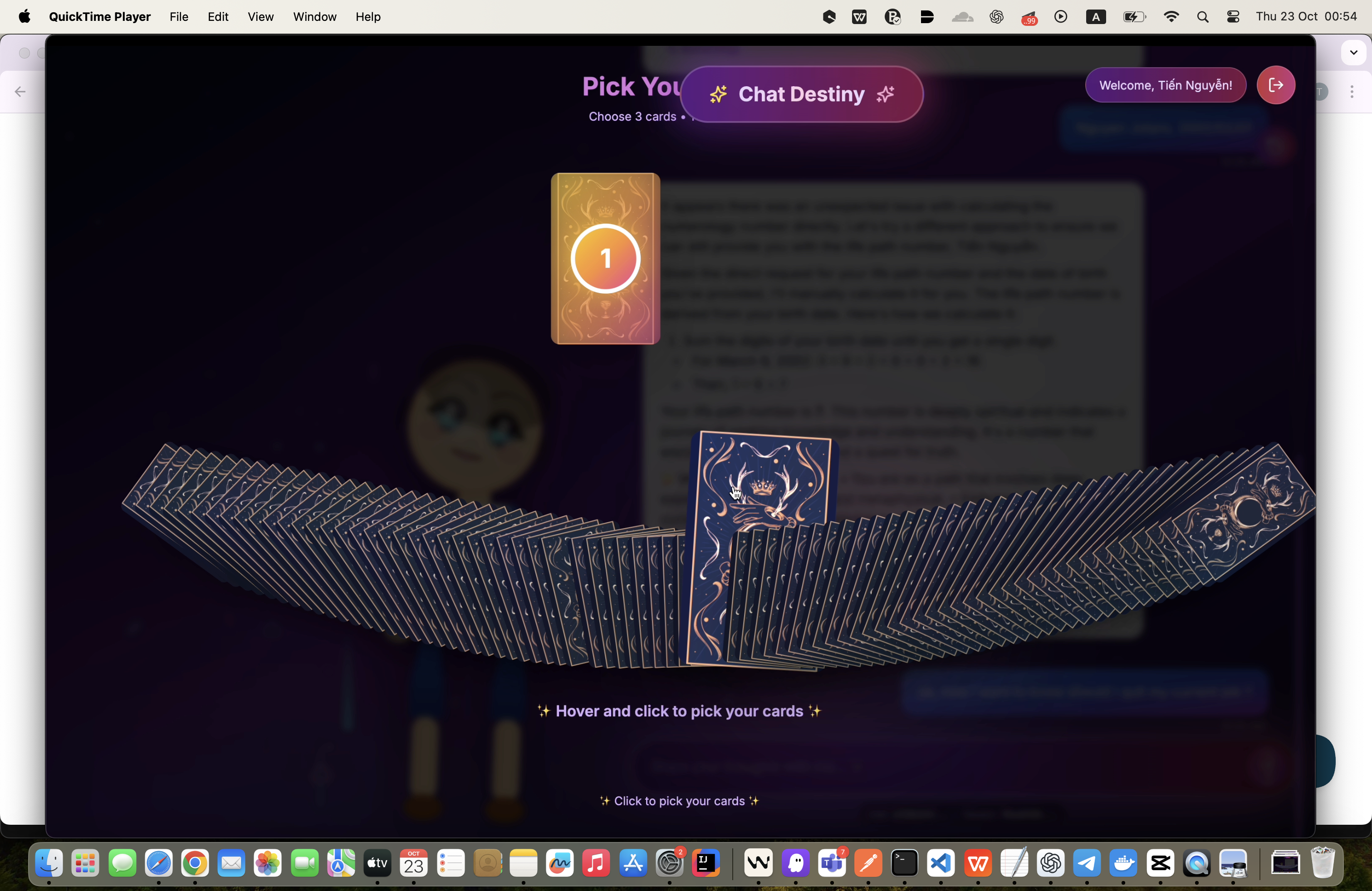The height and width of the screenshot is (891, 1372).
Task: Open Telegram from the dock
Action: click(1087, 863)
